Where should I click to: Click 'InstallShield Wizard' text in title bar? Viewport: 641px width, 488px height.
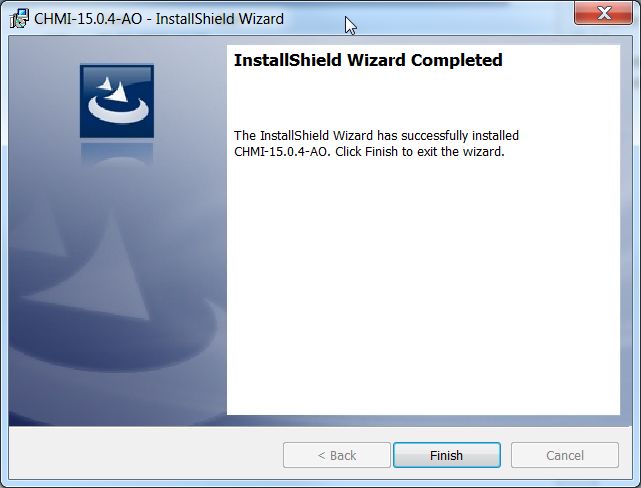pos(220,19)
